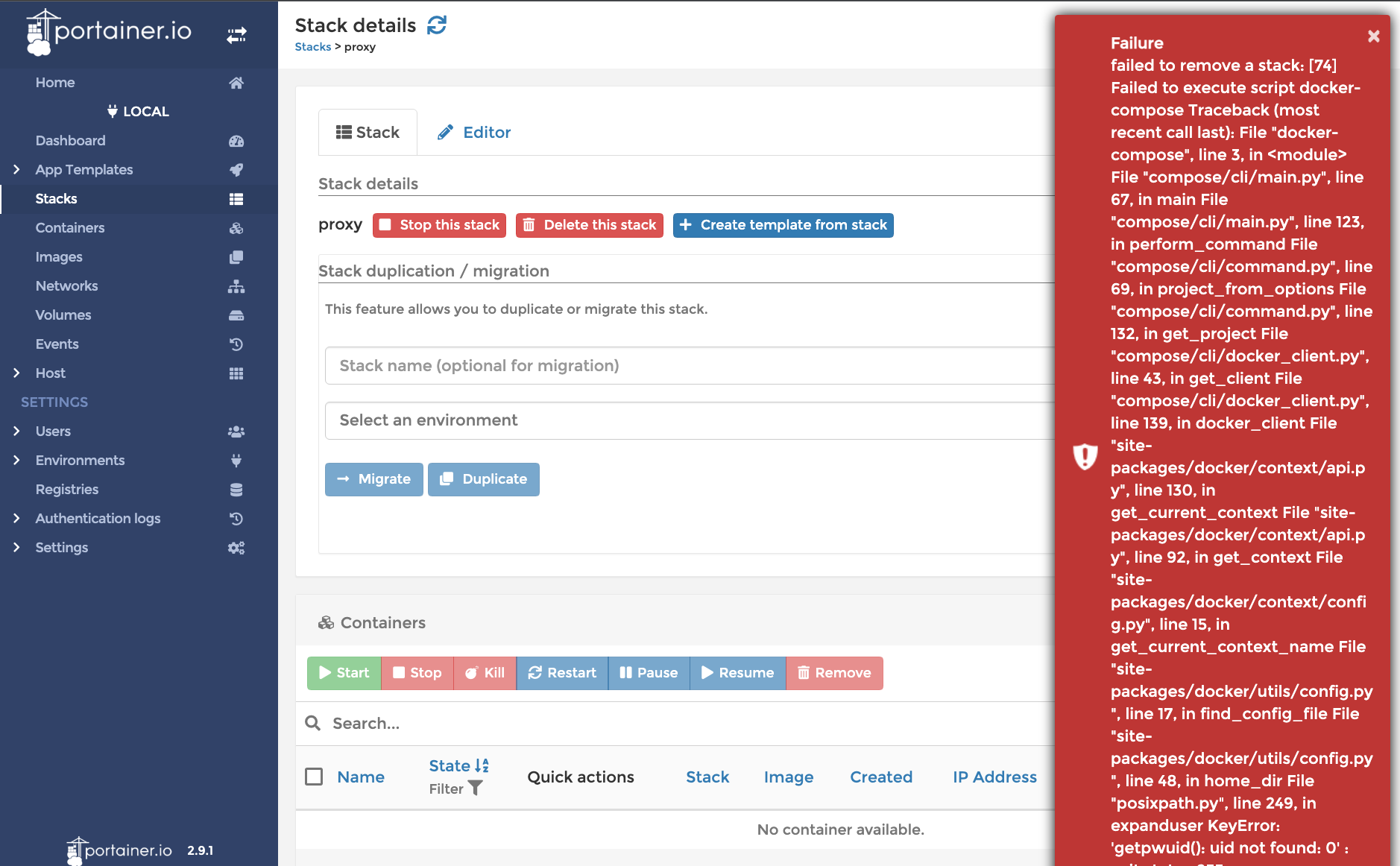Select the Stack tab

368,133
